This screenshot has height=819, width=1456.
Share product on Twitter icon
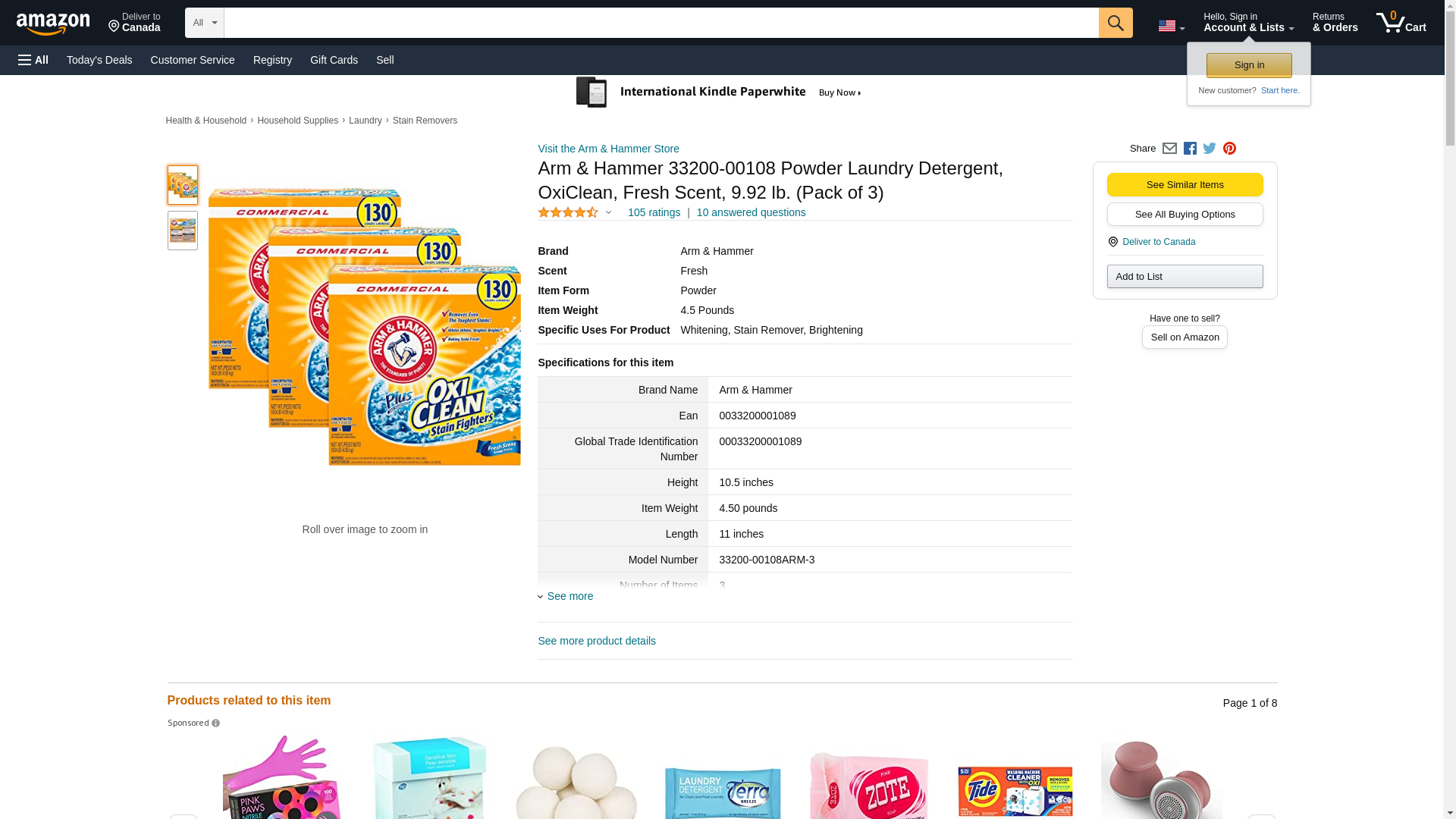pos(1210,149)
